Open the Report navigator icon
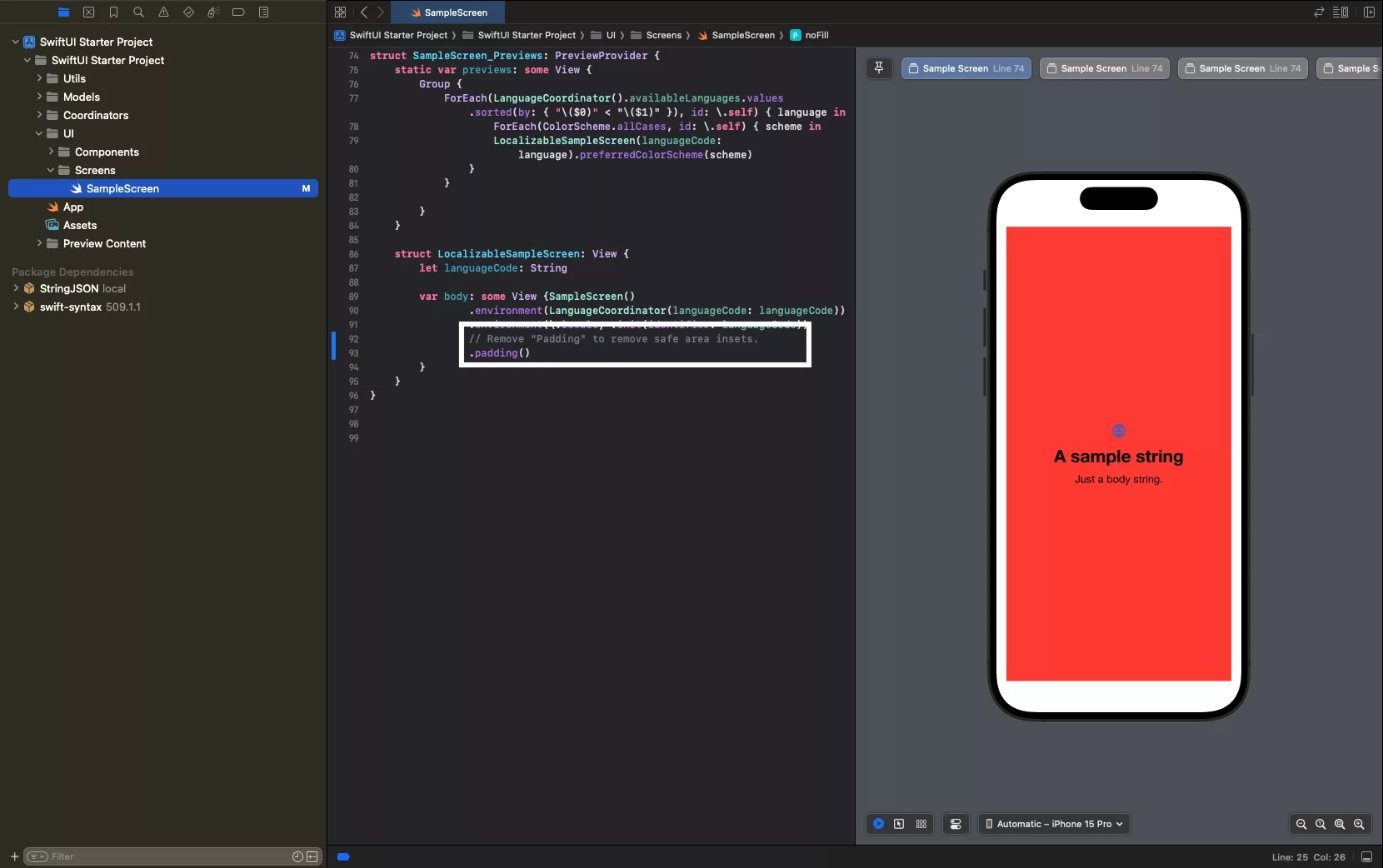The width and height of the screenshot is (1383, 868). pos(263,12)
